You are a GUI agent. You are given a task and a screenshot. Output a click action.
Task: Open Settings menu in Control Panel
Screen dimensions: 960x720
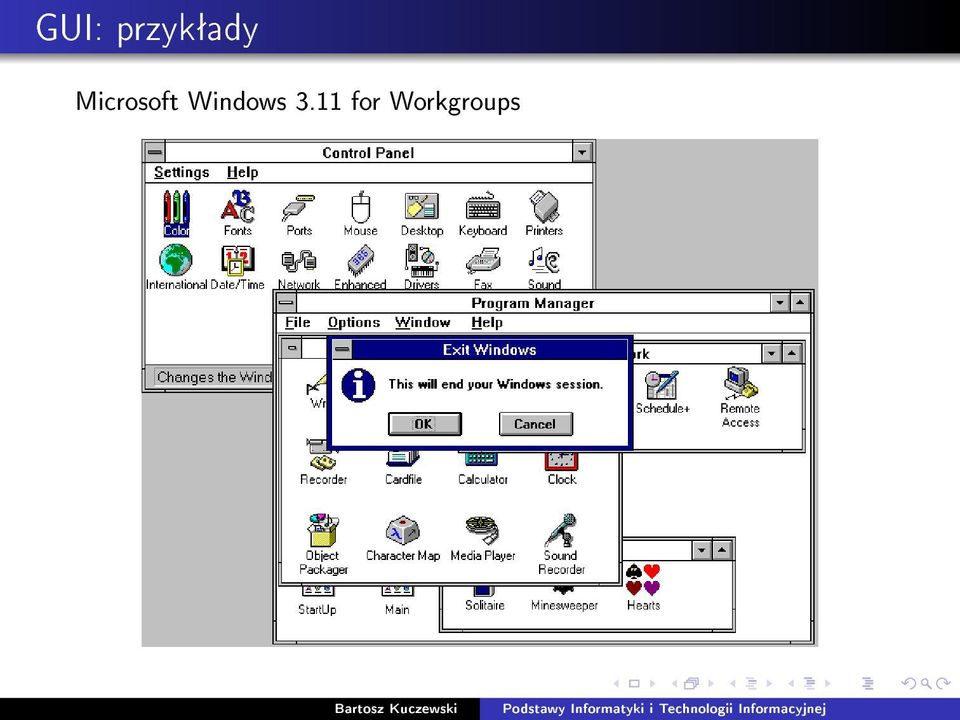(181, 172)
